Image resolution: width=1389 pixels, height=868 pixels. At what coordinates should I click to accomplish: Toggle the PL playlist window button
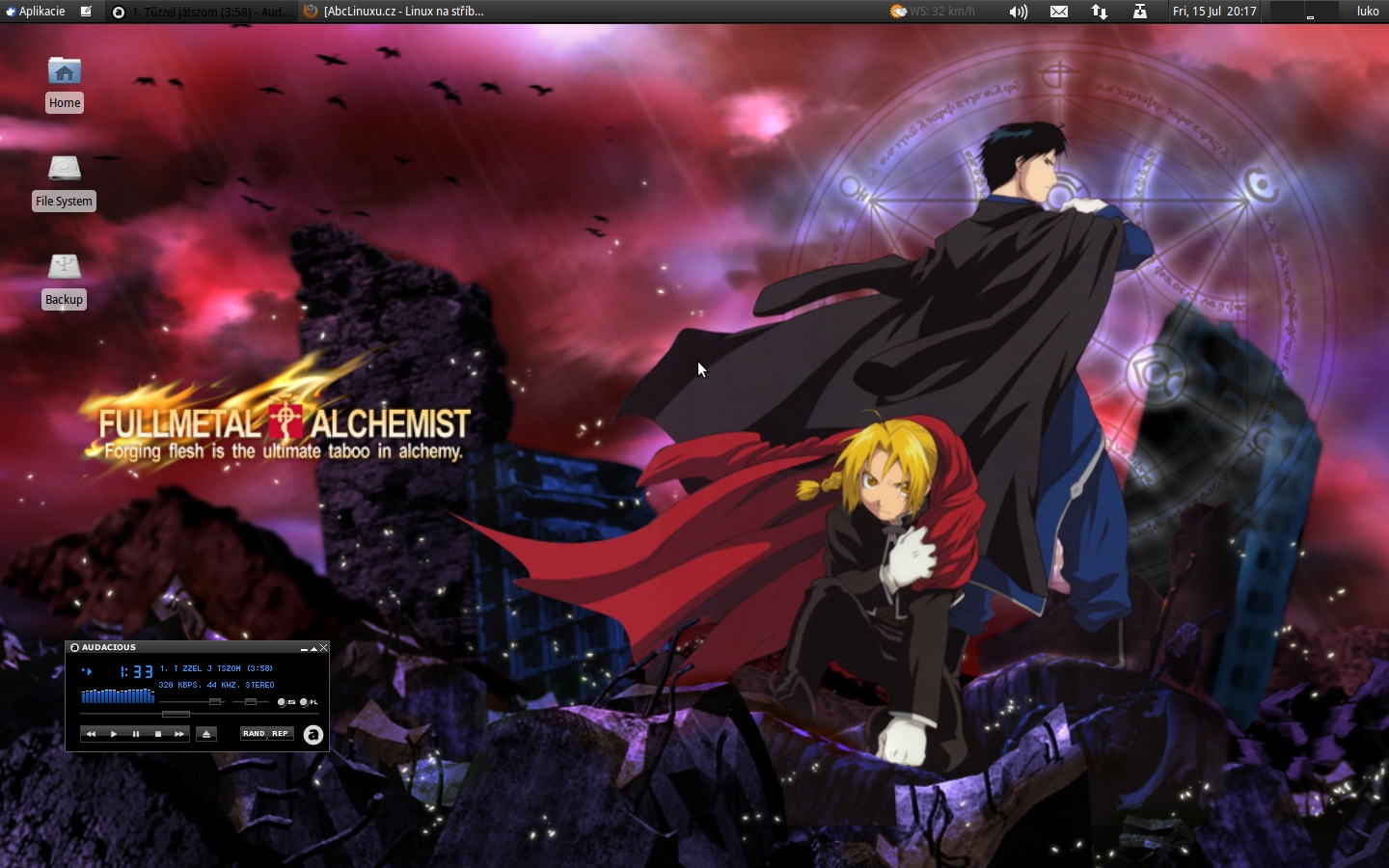[x=309, y=702]
